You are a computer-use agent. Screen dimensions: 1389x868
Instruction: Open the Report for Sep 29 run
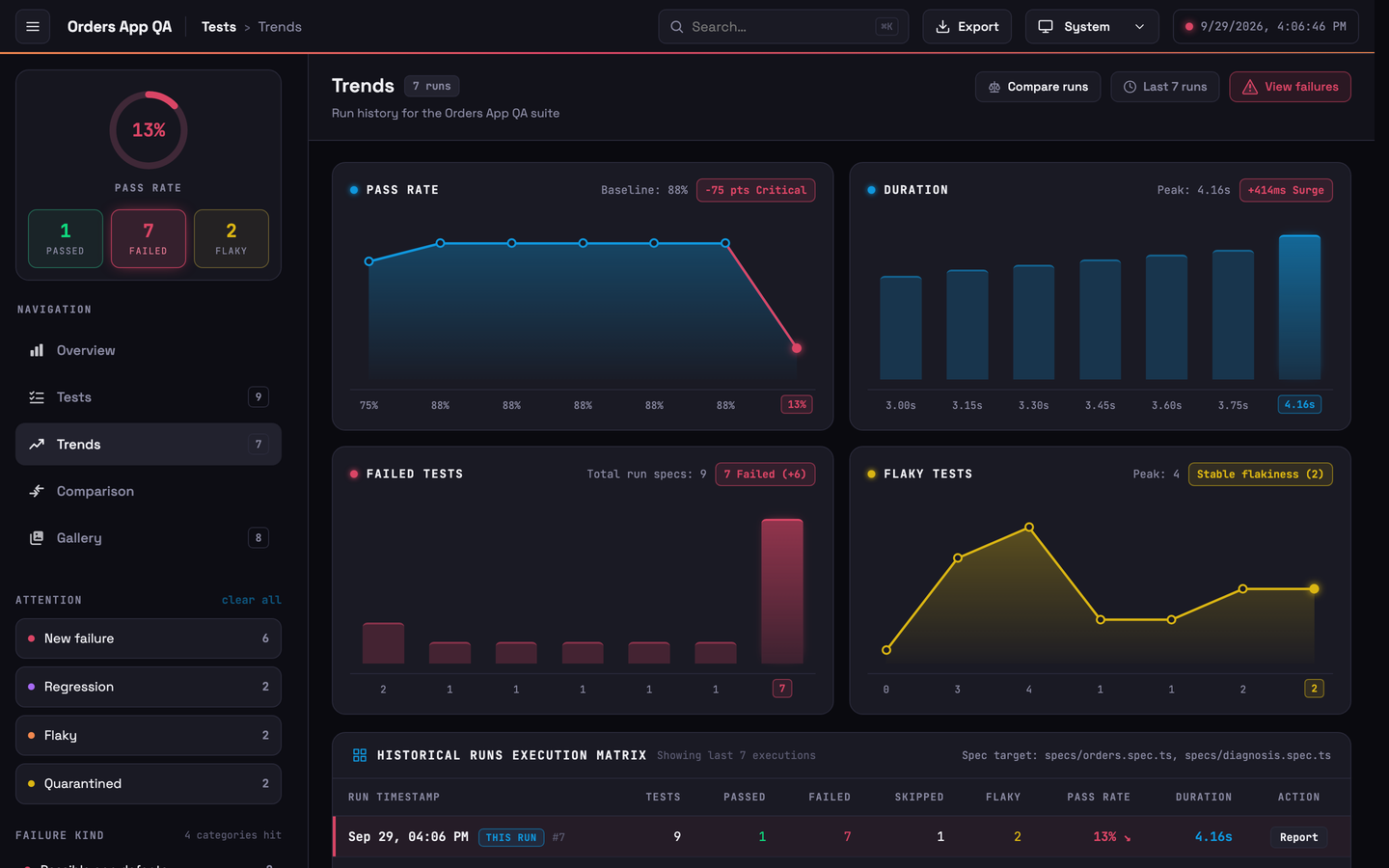pos(1298,837)
